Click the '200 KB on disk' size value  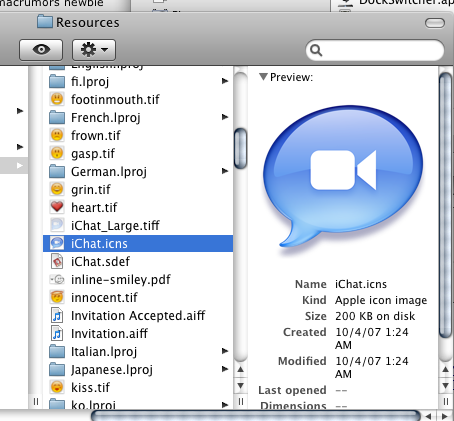pos(375,316)
